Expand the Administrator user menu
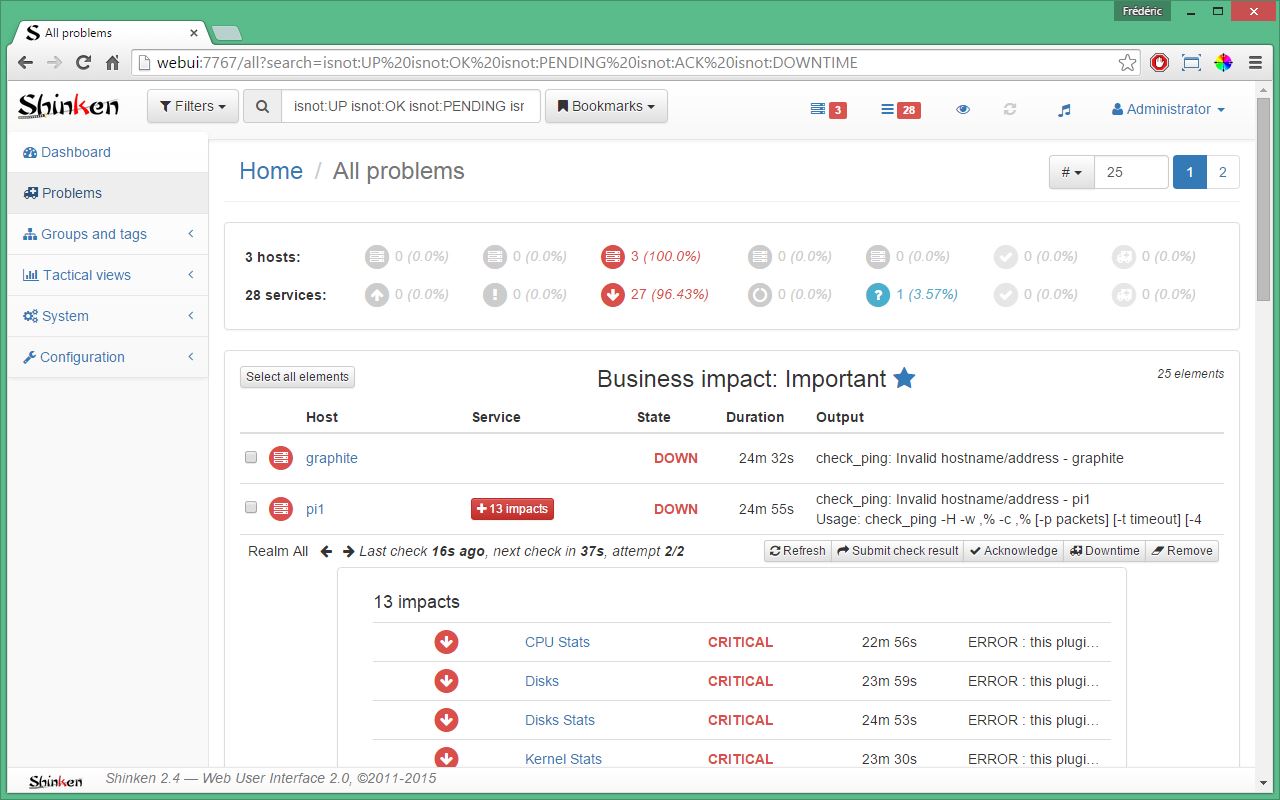1280x800 pixels. pos(1168,110)
